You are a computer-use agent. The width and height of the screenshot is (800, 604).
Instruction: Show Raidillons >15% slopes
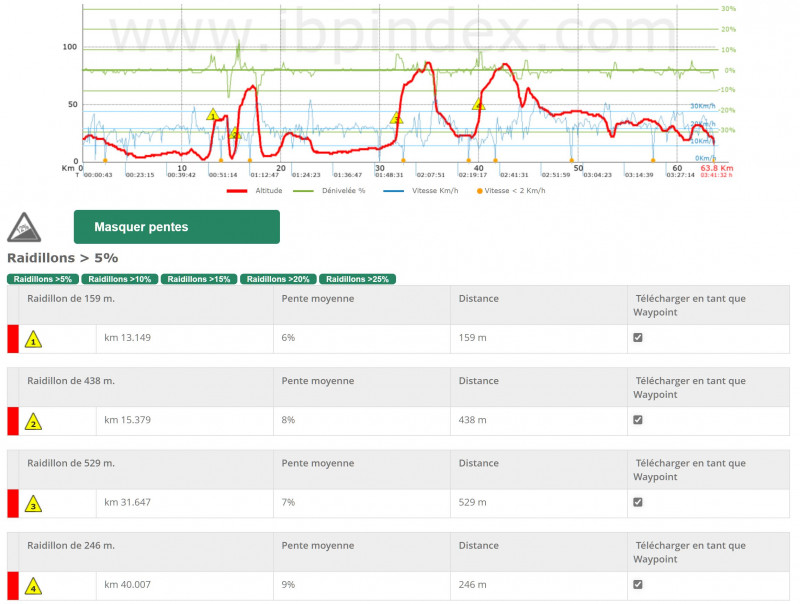(x=199, y=279)
